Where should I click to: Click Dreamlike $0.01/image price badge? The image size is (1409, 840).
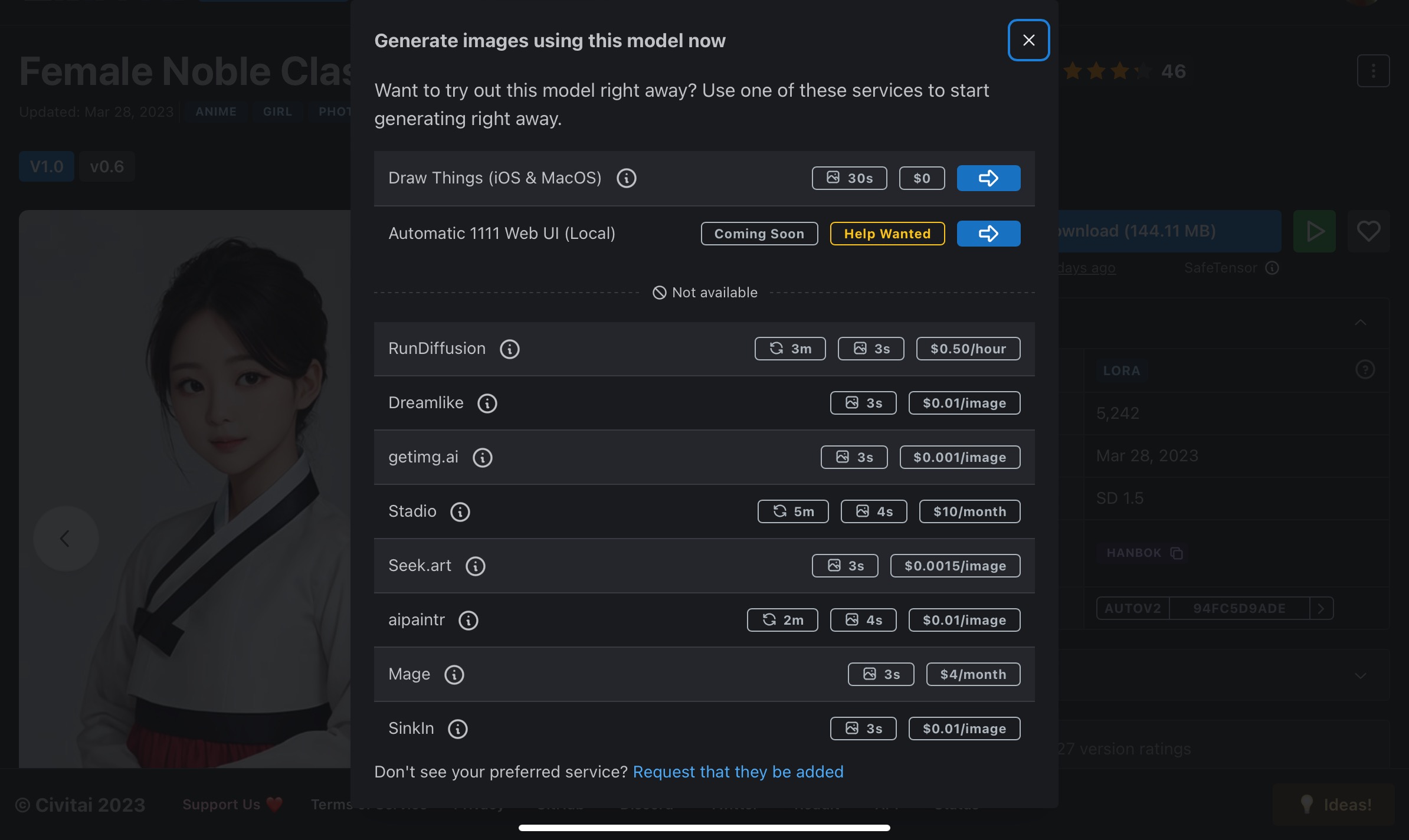964,403
